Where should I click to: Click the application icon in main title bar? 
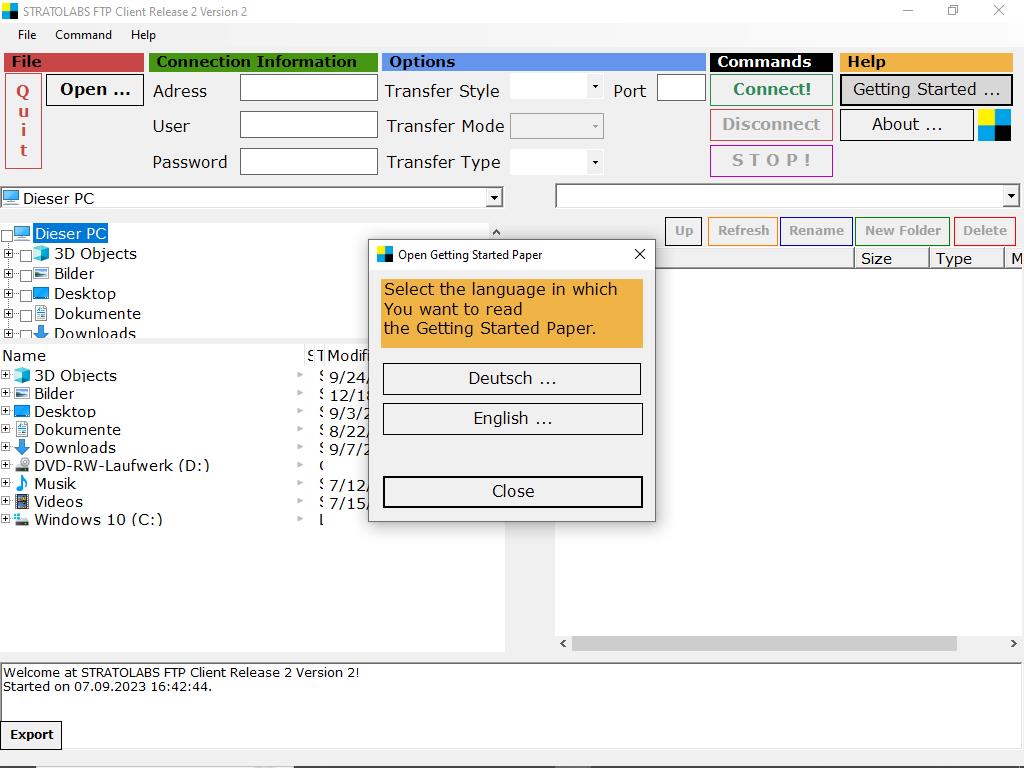(x=10, y=11)
